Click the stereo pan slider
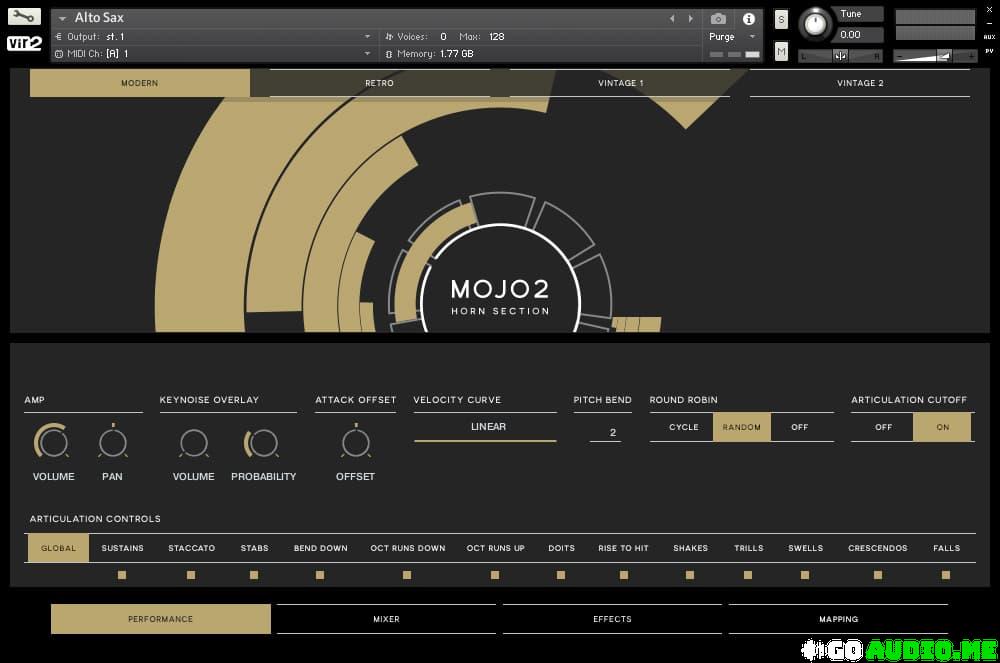 pos(841,56)
